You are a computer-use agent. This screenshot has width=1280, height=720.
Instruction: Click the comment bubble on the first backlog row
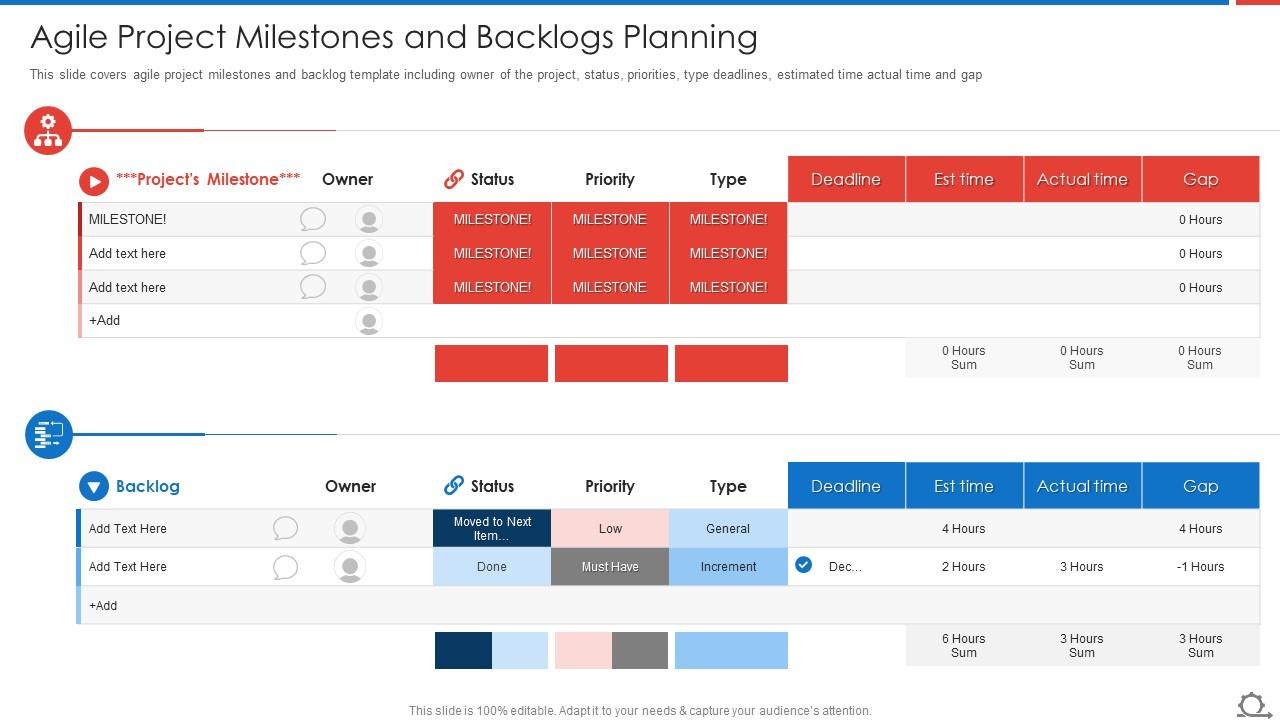pos(286,528)
